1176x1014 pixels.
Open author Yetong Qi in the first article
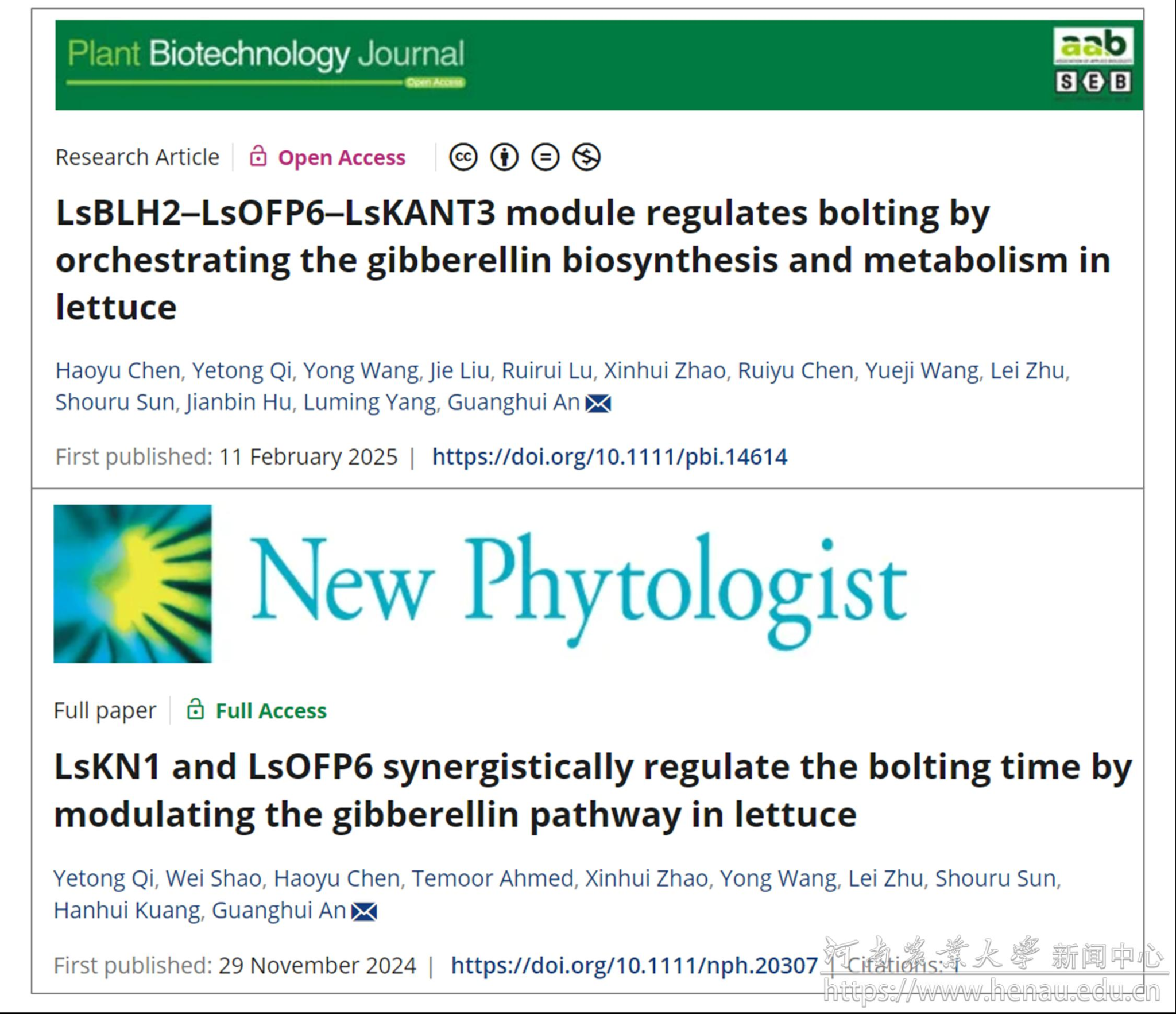pyautogui.click(x=242, y=371)
